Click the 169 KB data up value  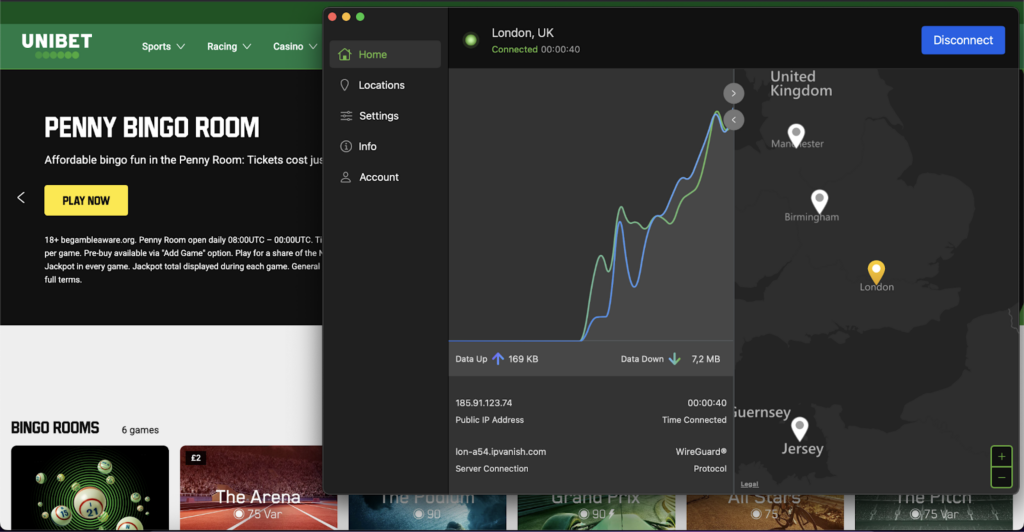[x=523, y=359]
